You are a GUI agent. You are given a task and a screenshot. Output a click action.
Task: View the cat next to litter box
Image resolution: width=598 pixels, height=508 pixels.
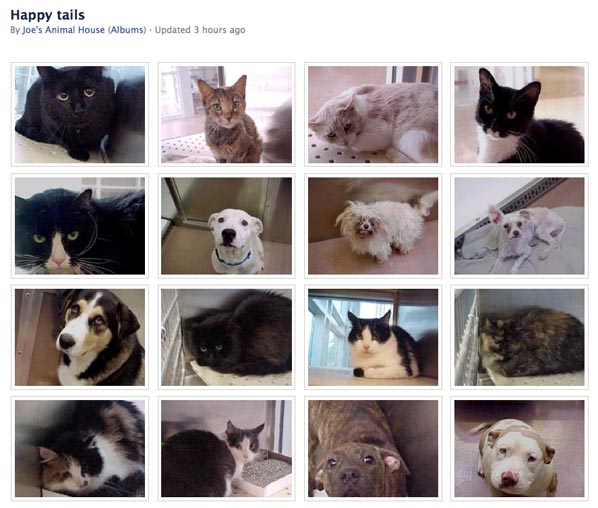coord(227,449)
